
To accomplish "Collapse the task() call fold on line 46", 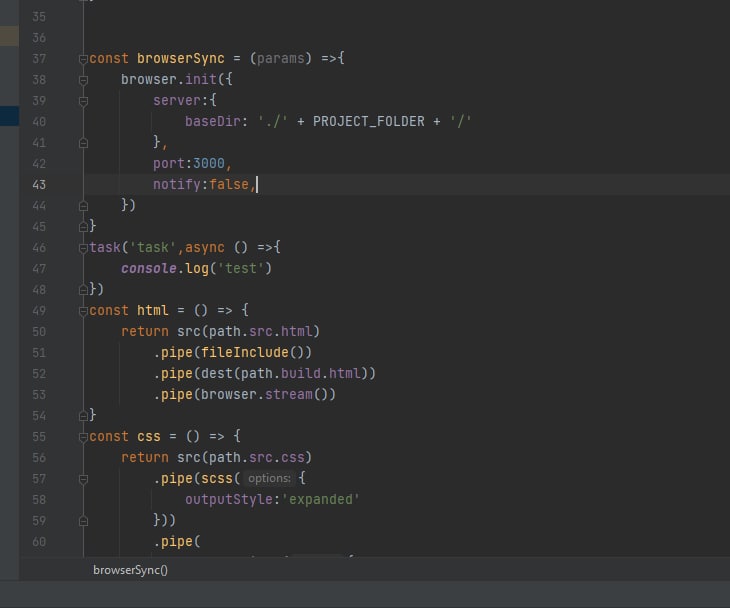I will [83, 249].
